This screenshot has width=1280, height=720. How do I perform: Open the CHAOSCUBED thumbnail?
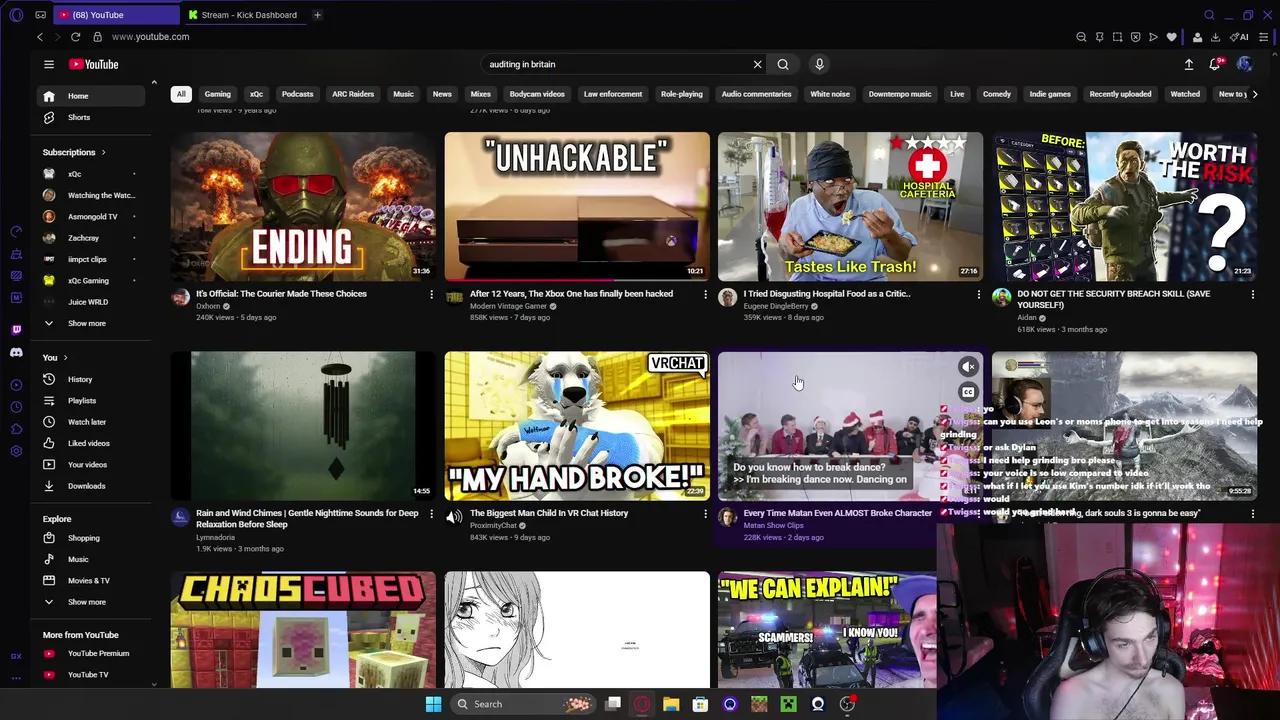point(303,630)
